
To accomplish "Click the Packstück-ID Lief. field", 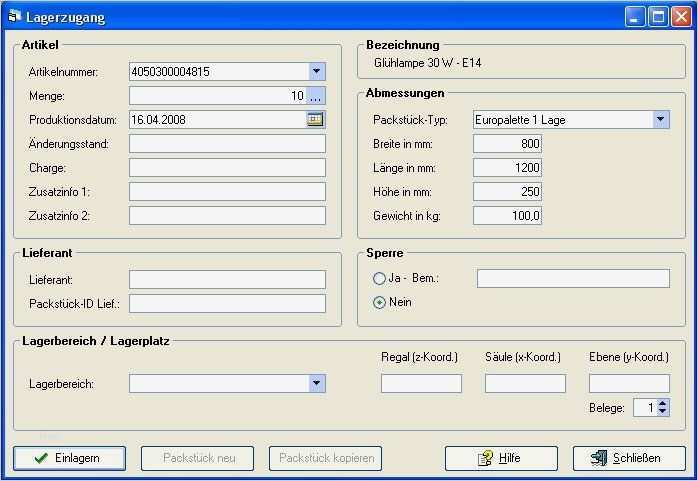I will pos(227,303).
